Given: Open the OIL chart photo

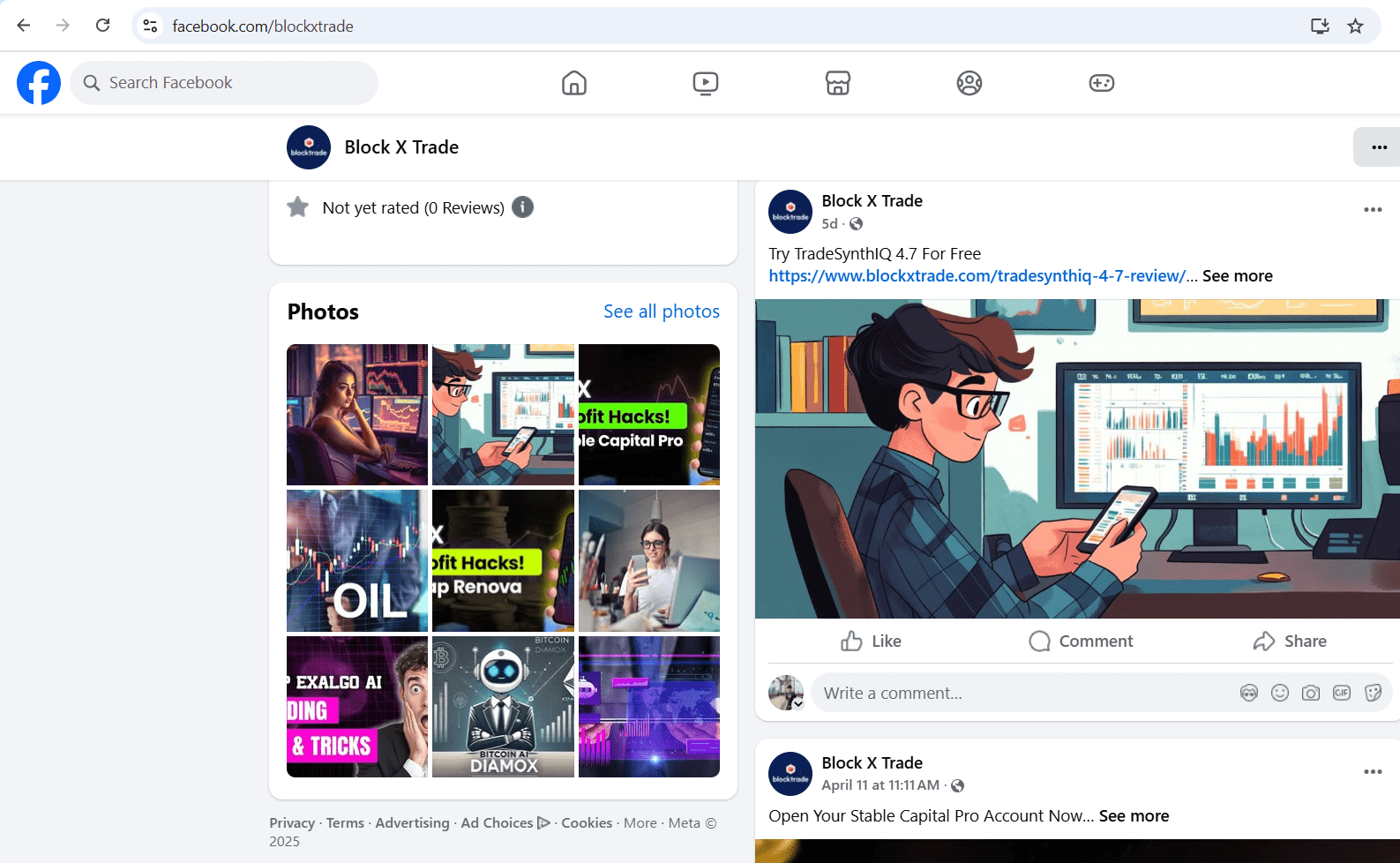Looking at the screenshot, I should (x=357, y=560).
